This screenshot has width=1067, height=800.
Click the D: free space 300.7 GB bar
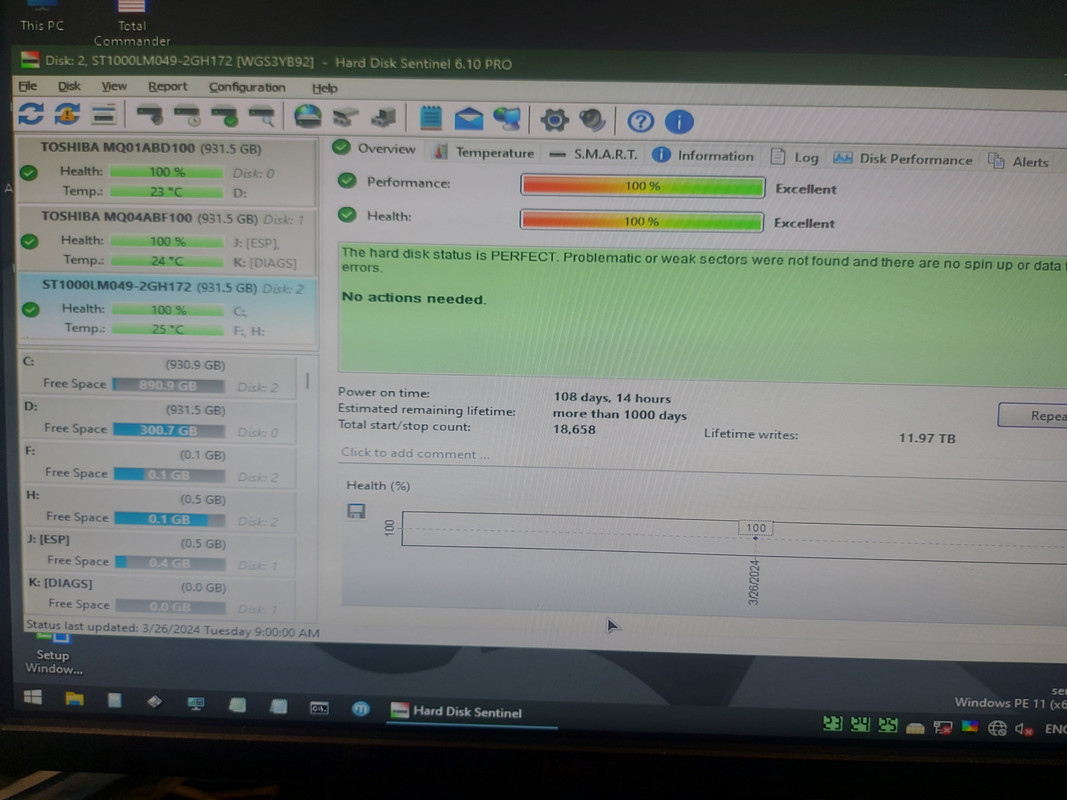[169, 431]
